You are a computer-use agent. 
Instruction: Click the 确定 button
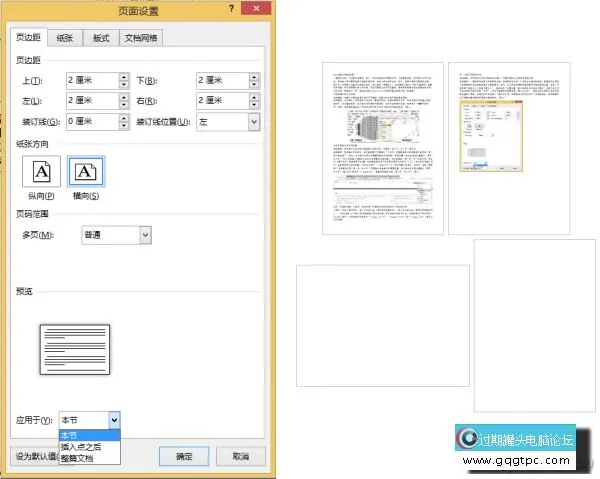click(x=184, y=456)
